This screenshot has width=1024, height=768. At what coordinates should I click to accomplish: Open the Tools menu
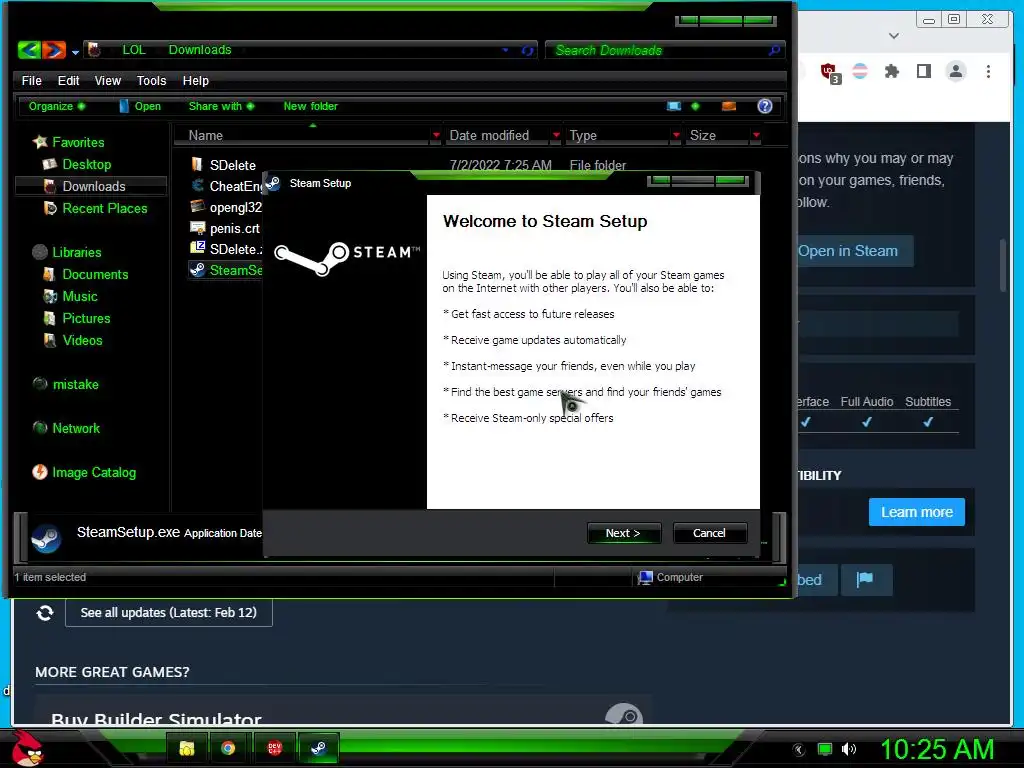(151, 80)
